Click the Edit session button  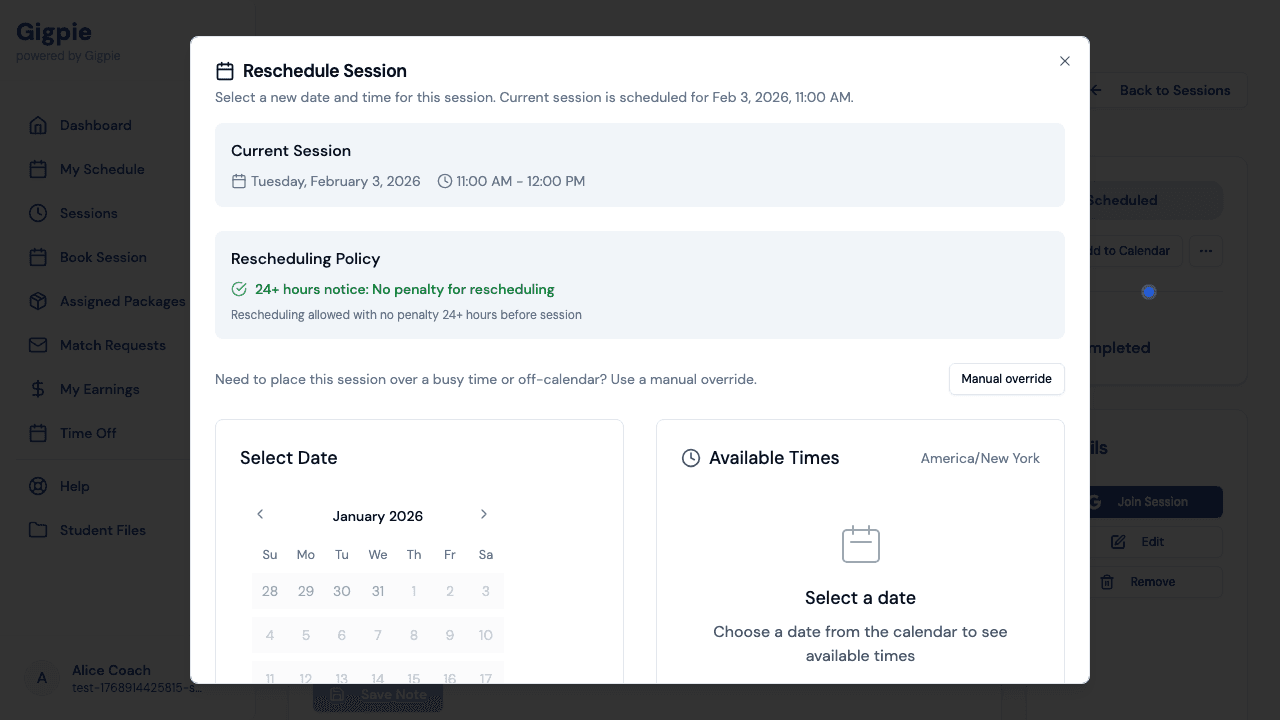pos(1152,542)
